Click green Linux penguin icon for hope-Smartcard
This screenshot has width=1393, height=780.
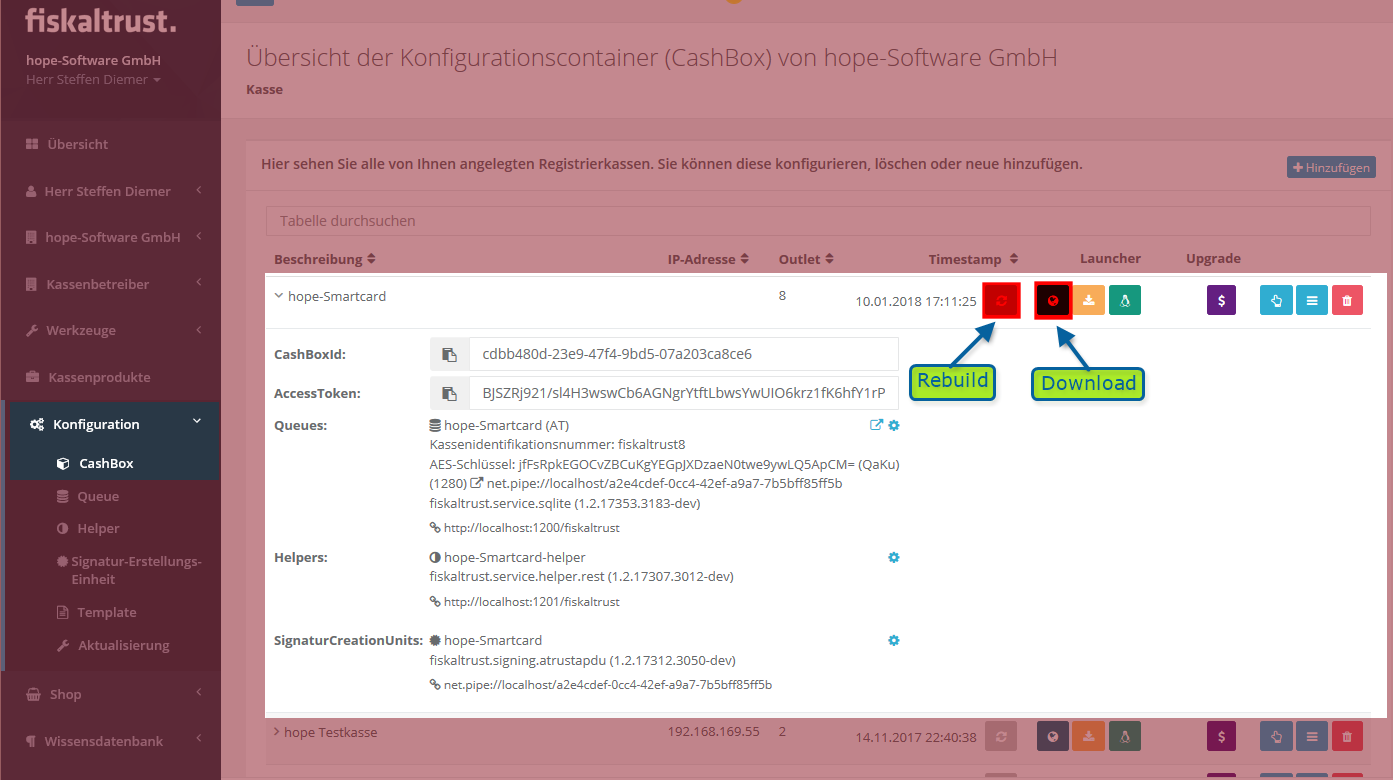click(1125, 300)
